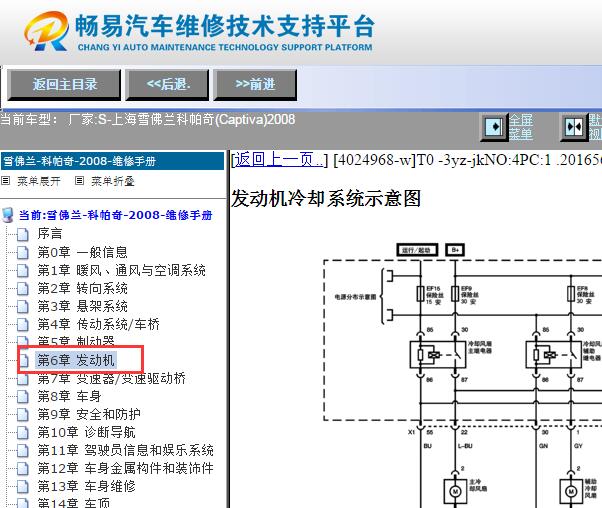
Task: Click the page icon beside 第2章 转向系统
Action: click(x=23, y=289)
